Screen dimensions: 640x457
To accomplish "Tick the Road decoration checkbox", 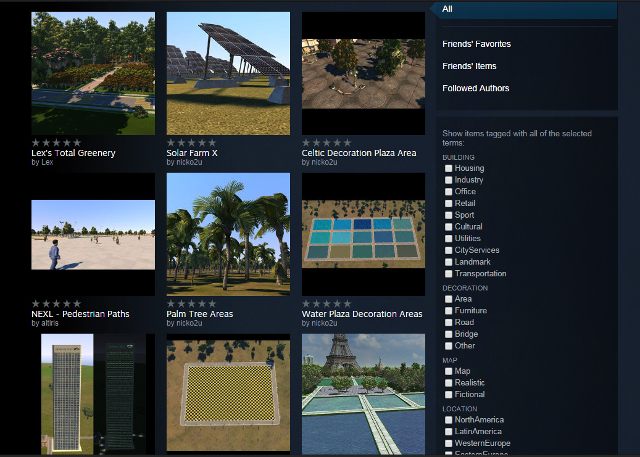I will [x=449, y=323].
